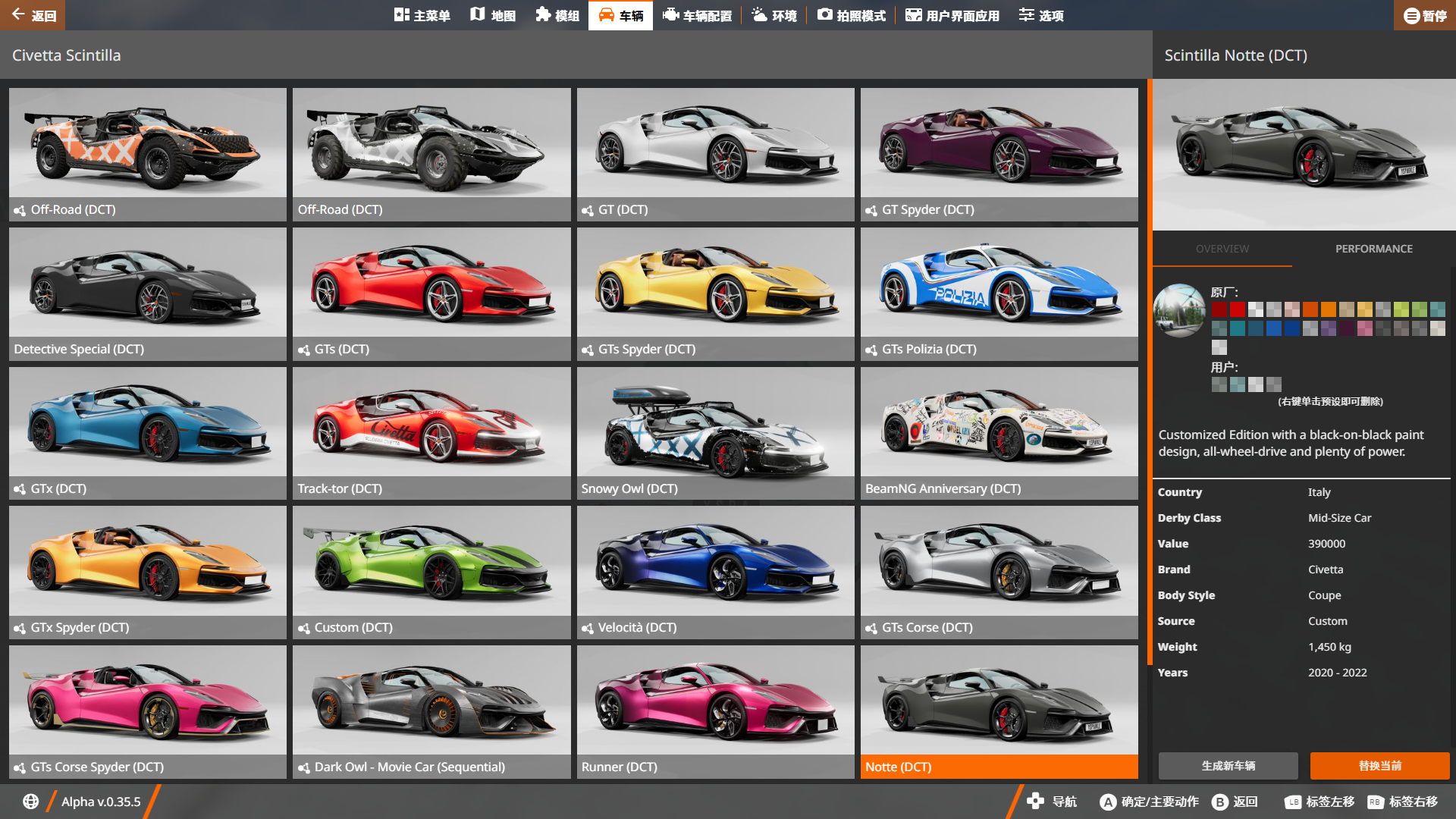This screenshot has width=1456, height=819.
Task: Choose the bright orange factory paint swatch
Action: point(1328,309)
